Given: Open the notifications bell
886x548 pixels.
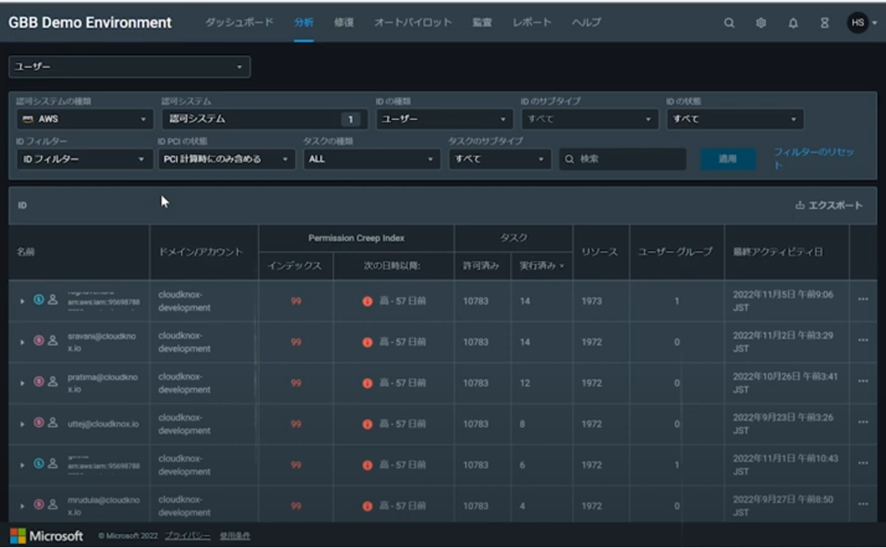Looking at the screenshot, I should pos(793,23).
